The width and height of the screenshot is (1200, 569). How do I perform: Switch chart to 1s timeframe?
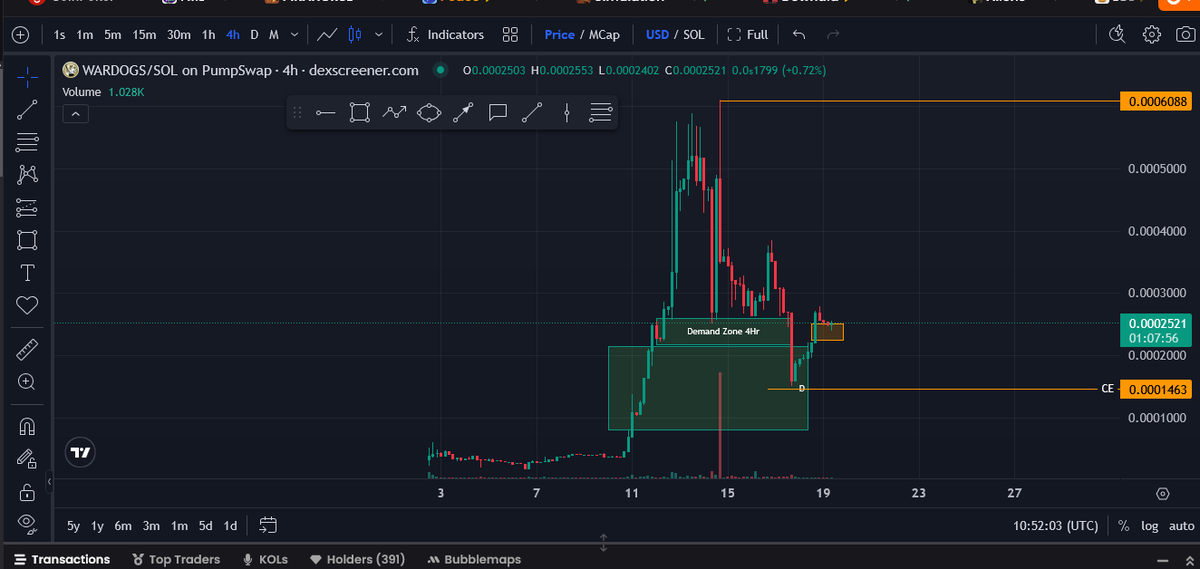pos(60,35)
